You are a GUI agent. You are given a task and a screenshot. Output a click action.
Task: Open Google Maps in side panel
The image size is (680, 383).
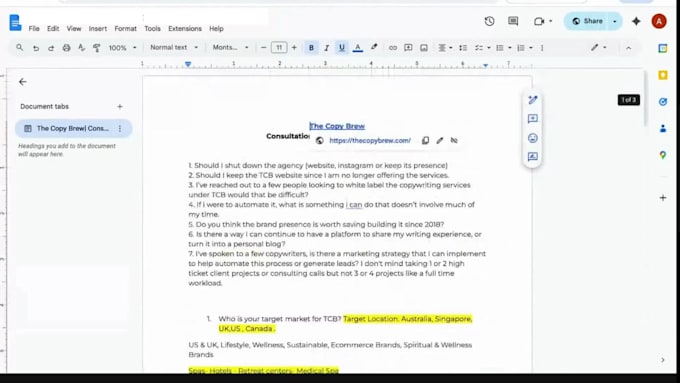click(663, 155)
